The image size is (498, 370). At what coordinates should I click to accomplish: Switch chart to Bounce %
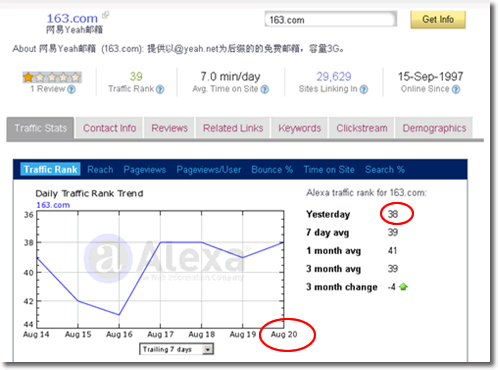click(272, 170)
